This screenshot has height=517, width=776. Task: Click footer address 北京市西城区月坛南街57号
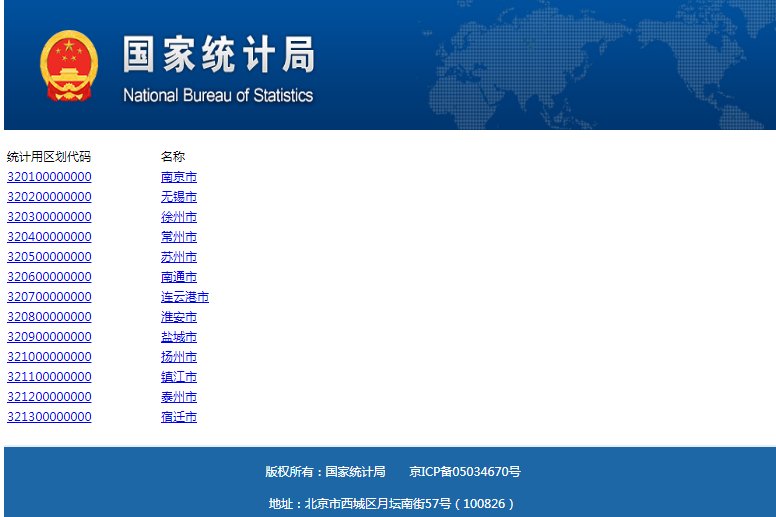(378, 504)
